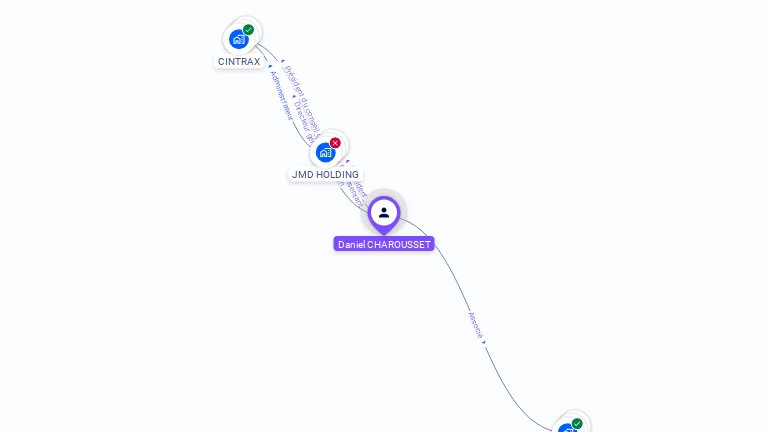
Task: Select the CINTRAX company node icon
Action: [x=239, y=39]
